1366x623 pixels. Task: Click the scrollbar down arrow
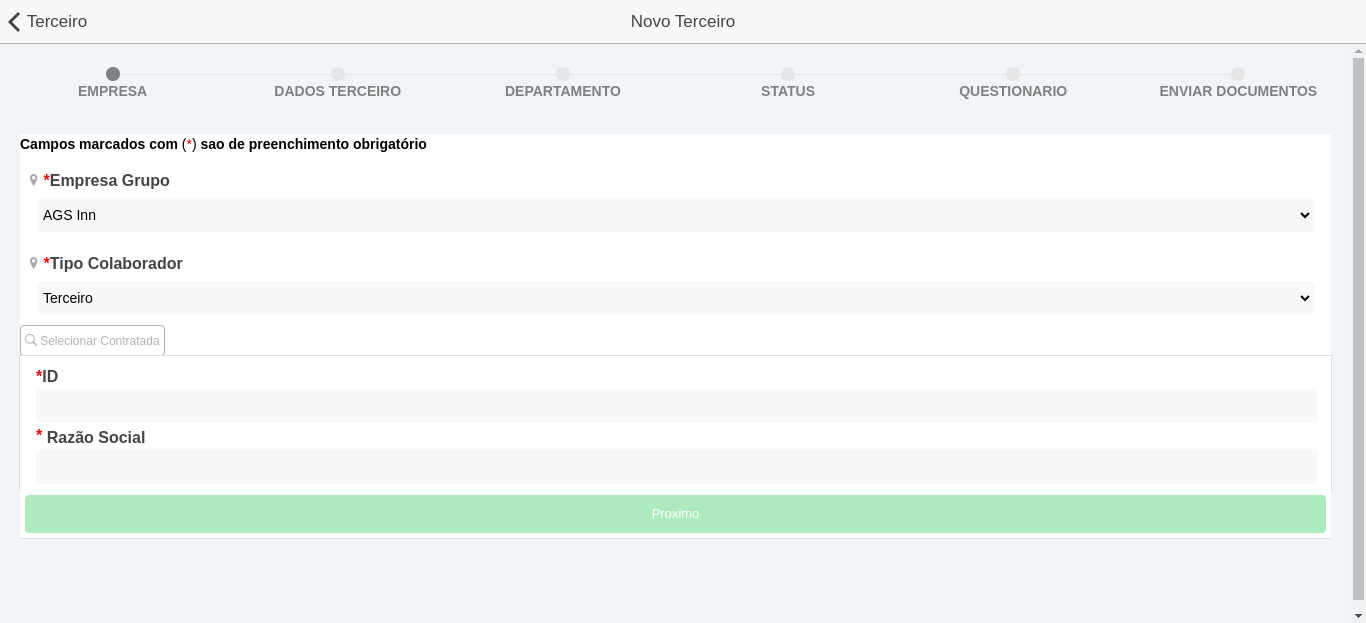1358,615
